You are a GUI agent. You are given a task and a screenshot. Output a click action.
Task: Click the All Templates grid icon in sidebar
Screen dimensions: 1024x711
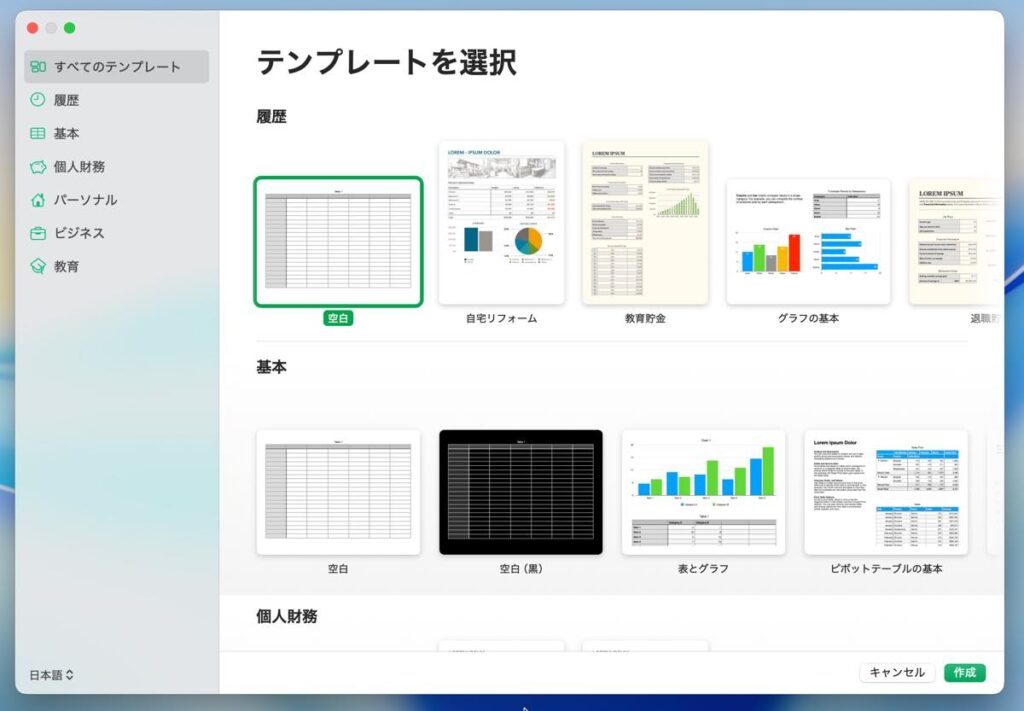point(38,67)
